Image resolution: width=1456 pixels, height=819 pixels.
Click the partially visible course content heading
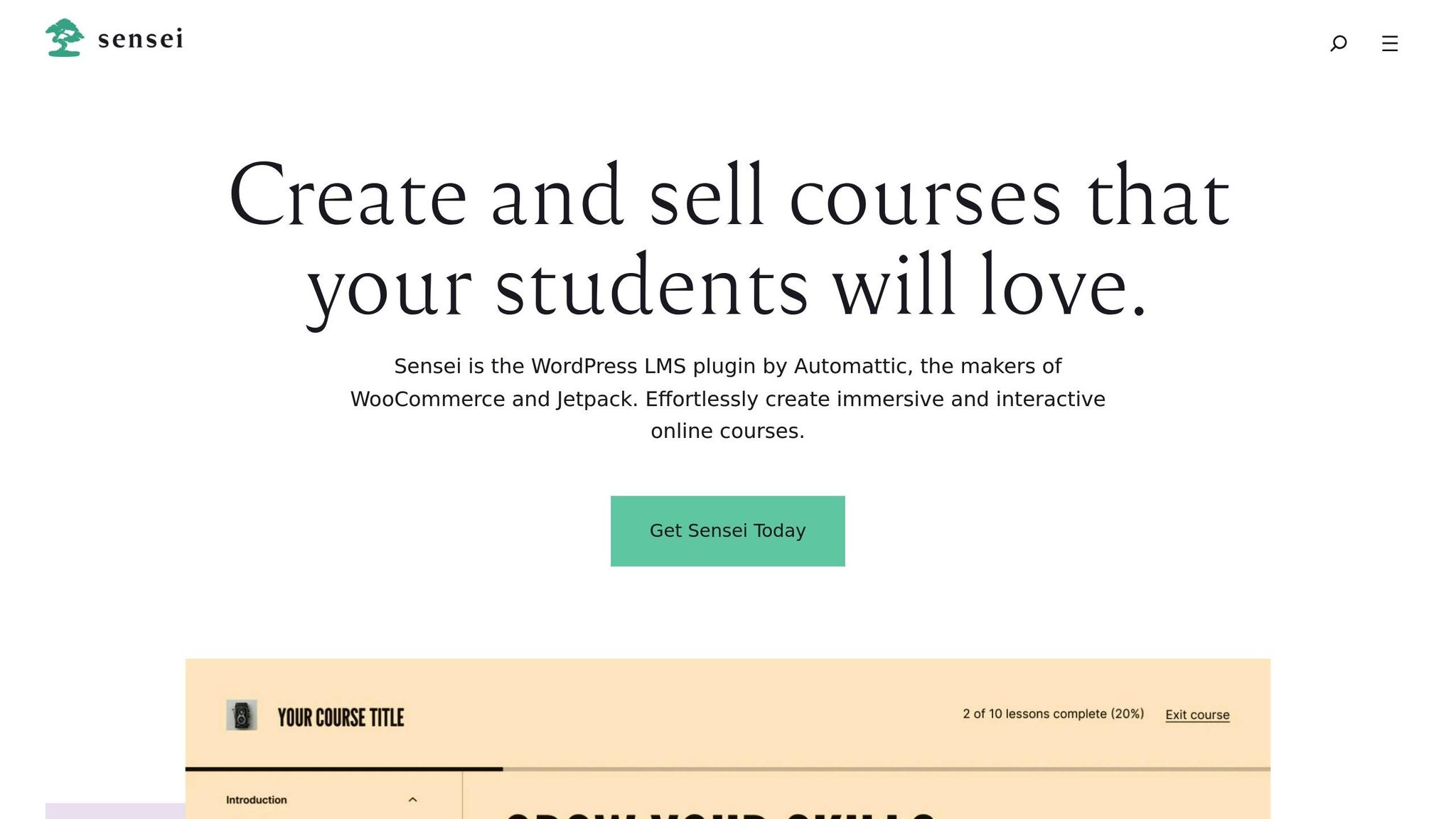(x=719, y=814)
